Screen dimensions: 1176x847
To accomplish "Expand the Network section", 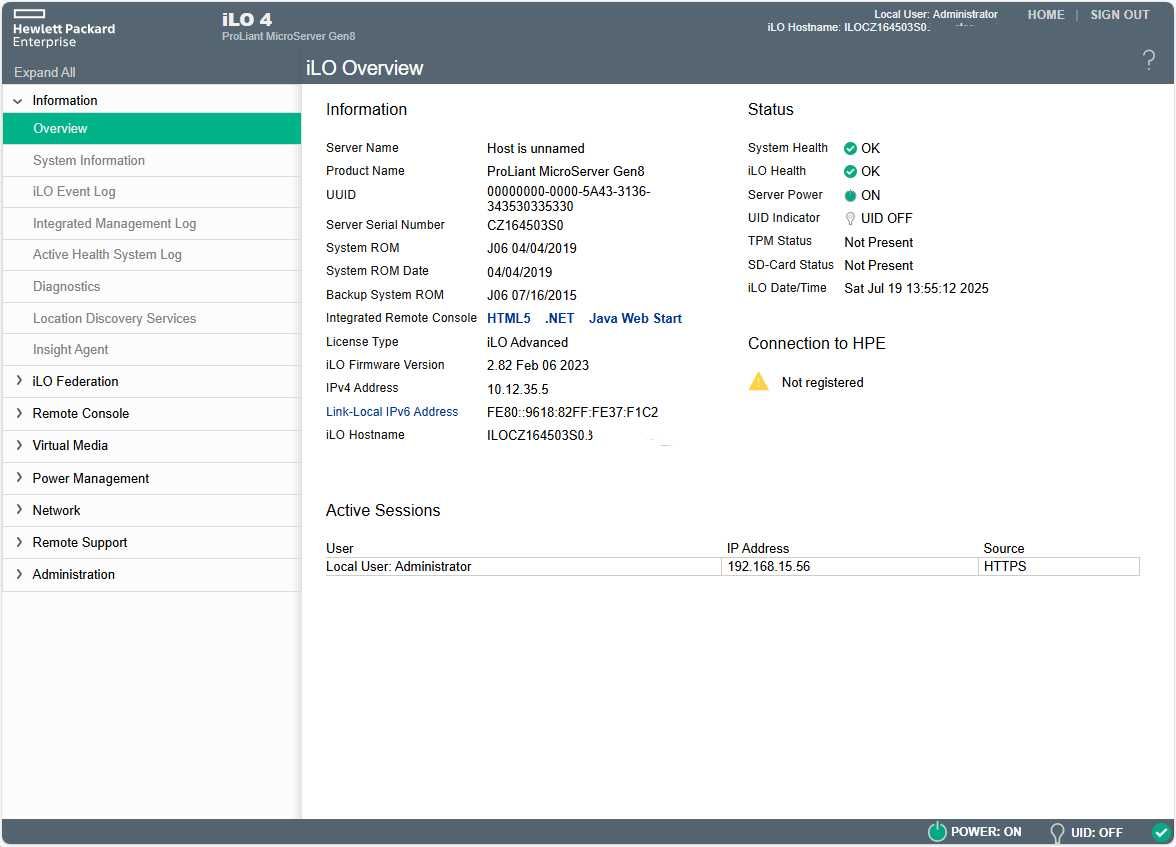I will point(19,509).
